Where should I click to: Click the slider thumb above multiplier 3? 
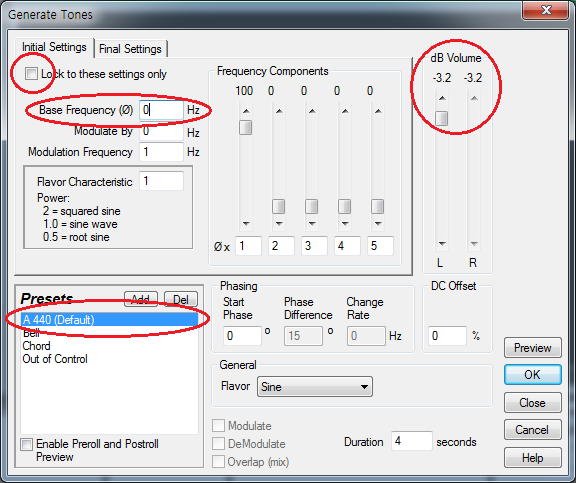[312, 206]
